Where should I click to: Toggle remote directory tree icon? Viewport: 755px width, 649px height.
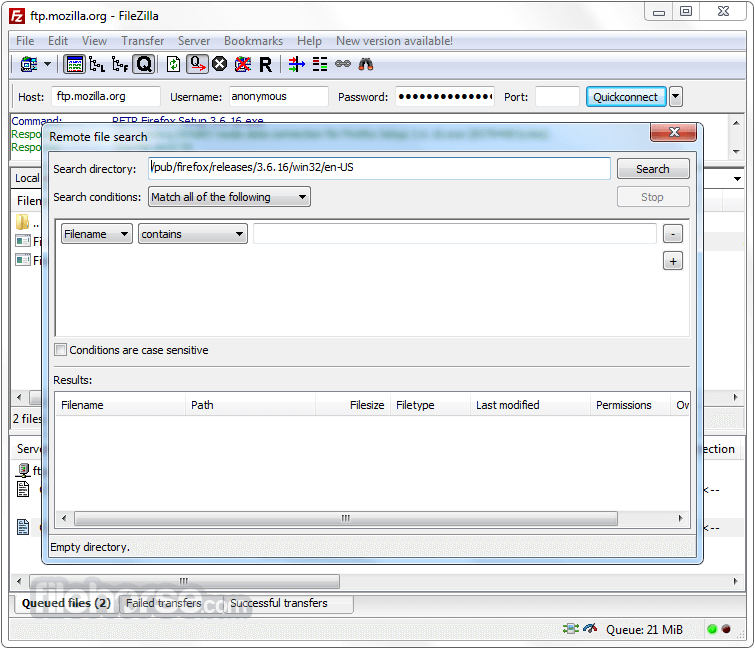[x=120, y=64]
